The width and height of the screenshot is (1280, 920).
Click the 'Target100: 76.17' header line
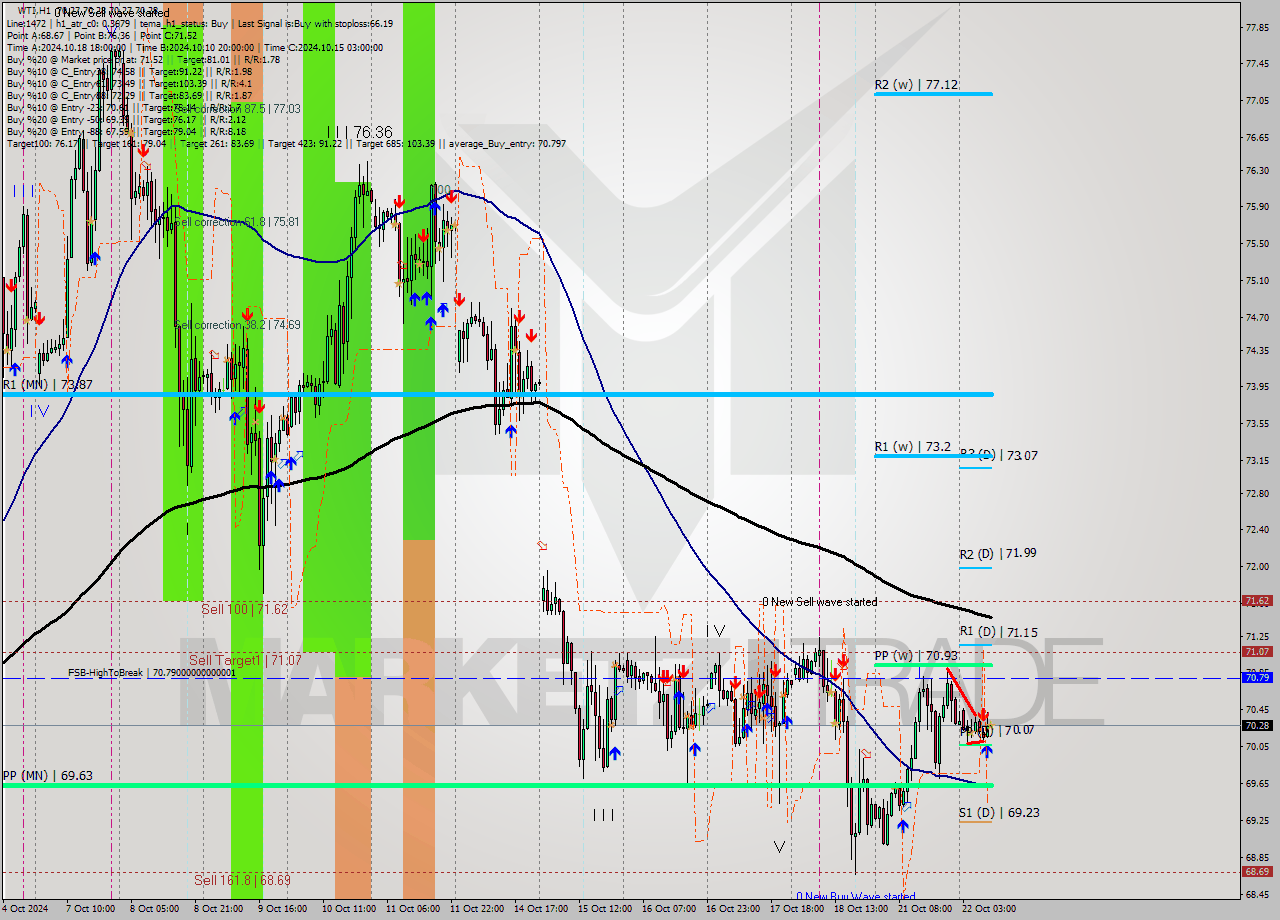pos(286,143)
